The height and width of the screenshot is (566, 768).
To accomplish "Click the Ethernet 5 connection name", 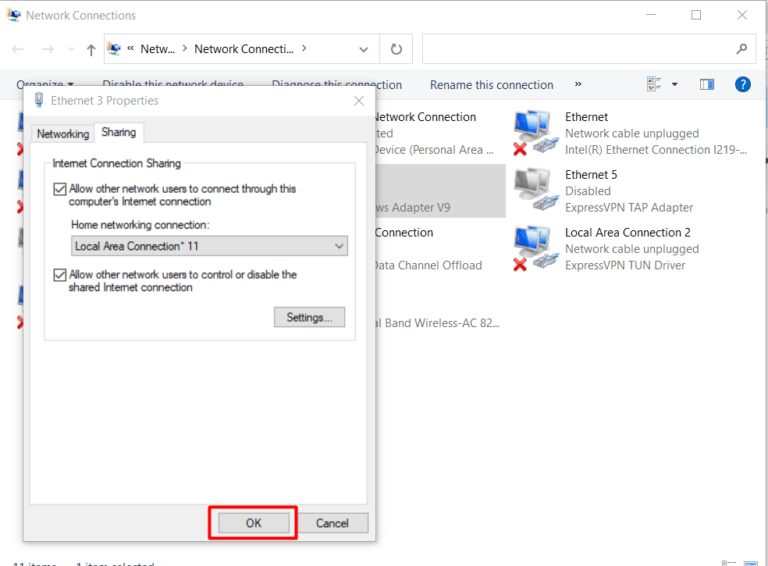I will pos(591,175).
